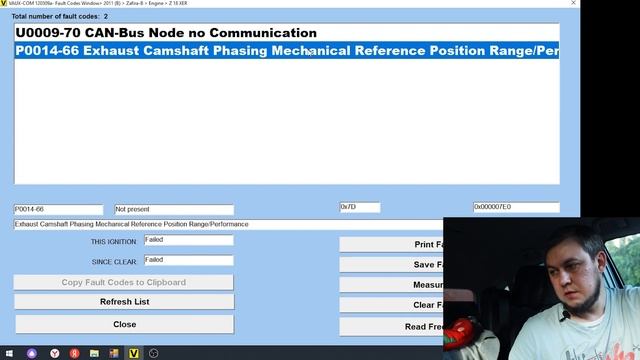Click the Refresh List button

click(124, 302)
